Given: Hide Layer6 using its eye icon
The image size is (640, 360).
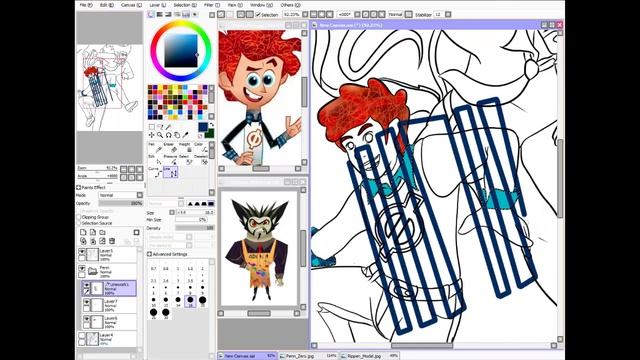Looking at the screenshot, I should (87, 319).
